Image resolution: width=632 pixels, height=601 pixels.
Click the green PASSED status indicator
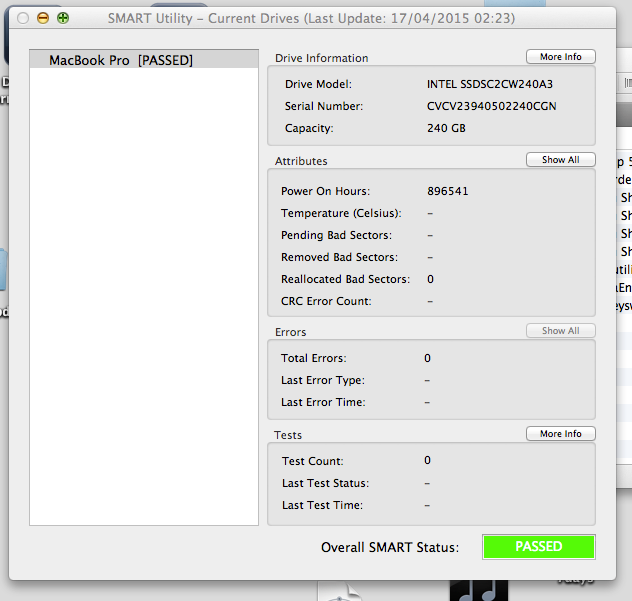539,547
